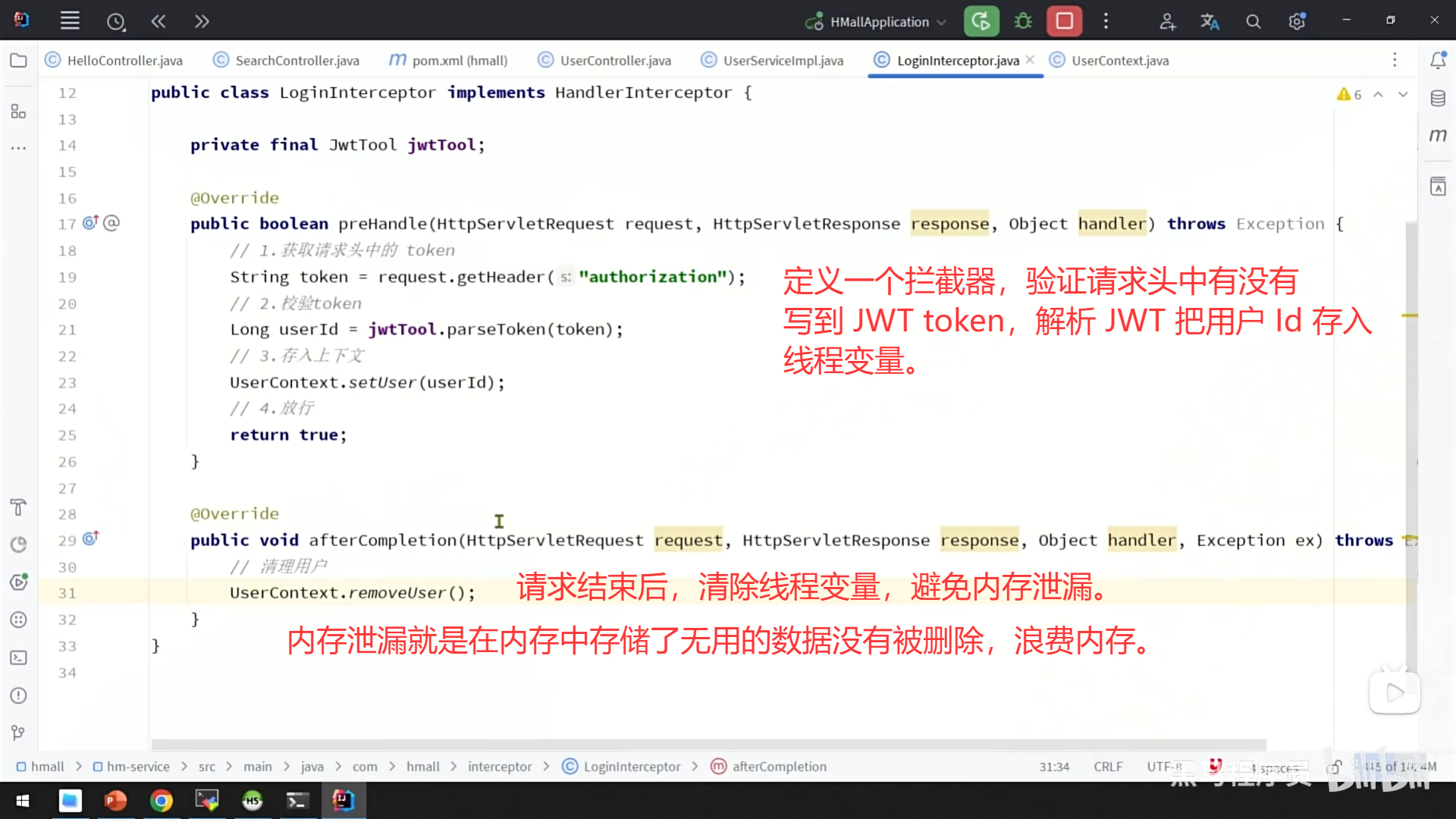The width and height of the screenshot is (1456, 819).
Task: Open the Project folder tool window
Action: [x=18, y=61]
